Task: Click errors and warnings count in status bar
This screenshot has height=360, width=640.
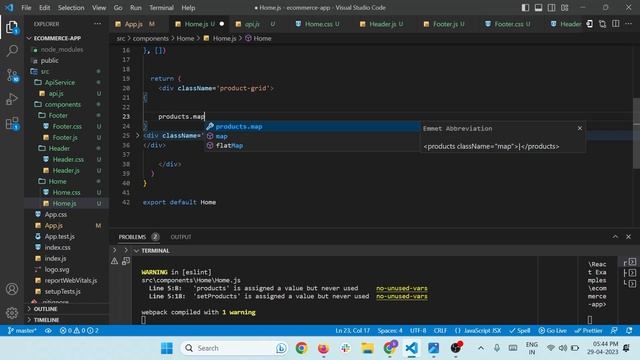Action: click(79, 331)
